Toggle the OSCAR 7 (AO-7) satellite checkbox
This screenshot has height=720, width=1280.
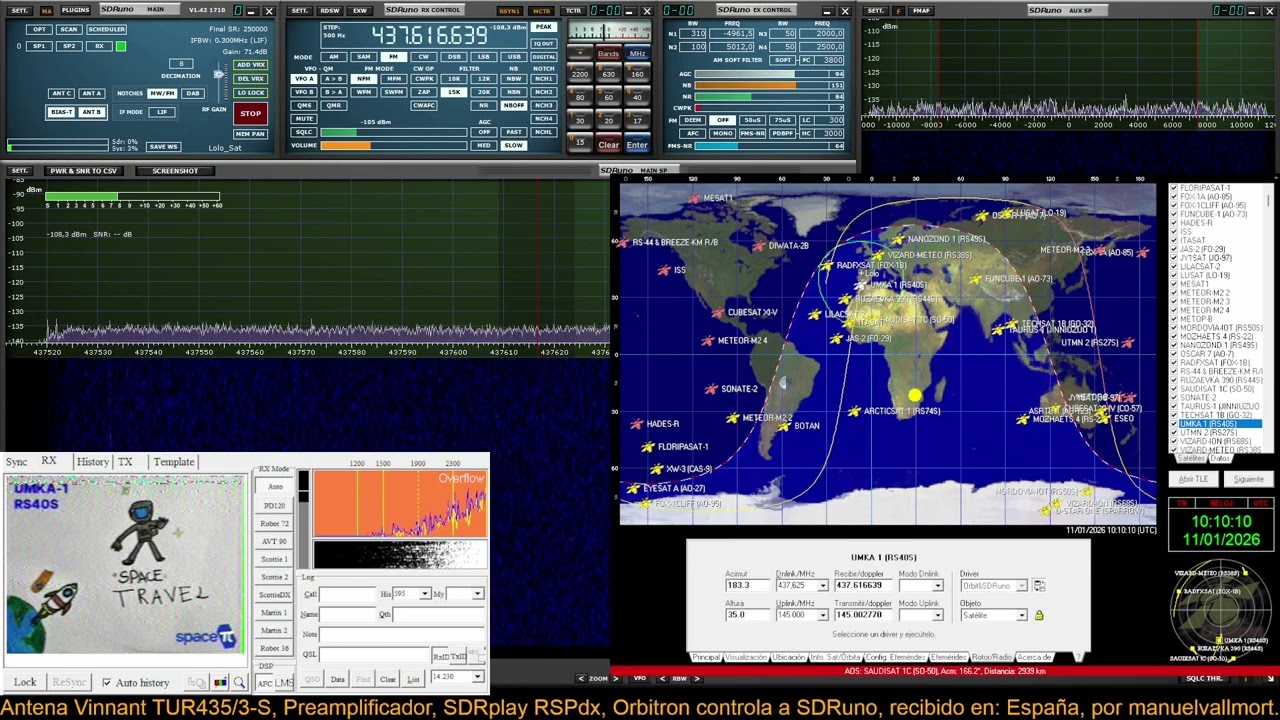(1174, 354)
